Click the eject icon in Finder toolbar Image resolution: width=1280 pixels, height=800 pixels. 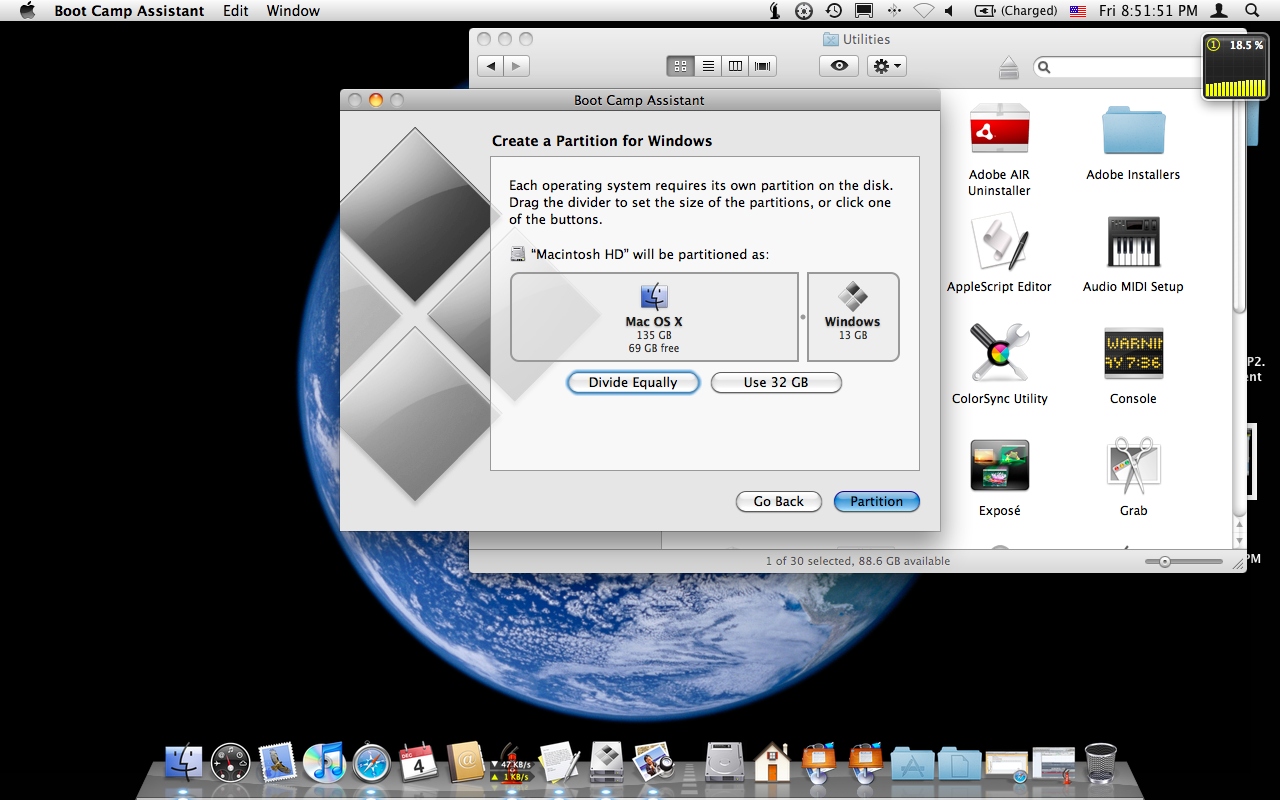[x=1008, y=68]
